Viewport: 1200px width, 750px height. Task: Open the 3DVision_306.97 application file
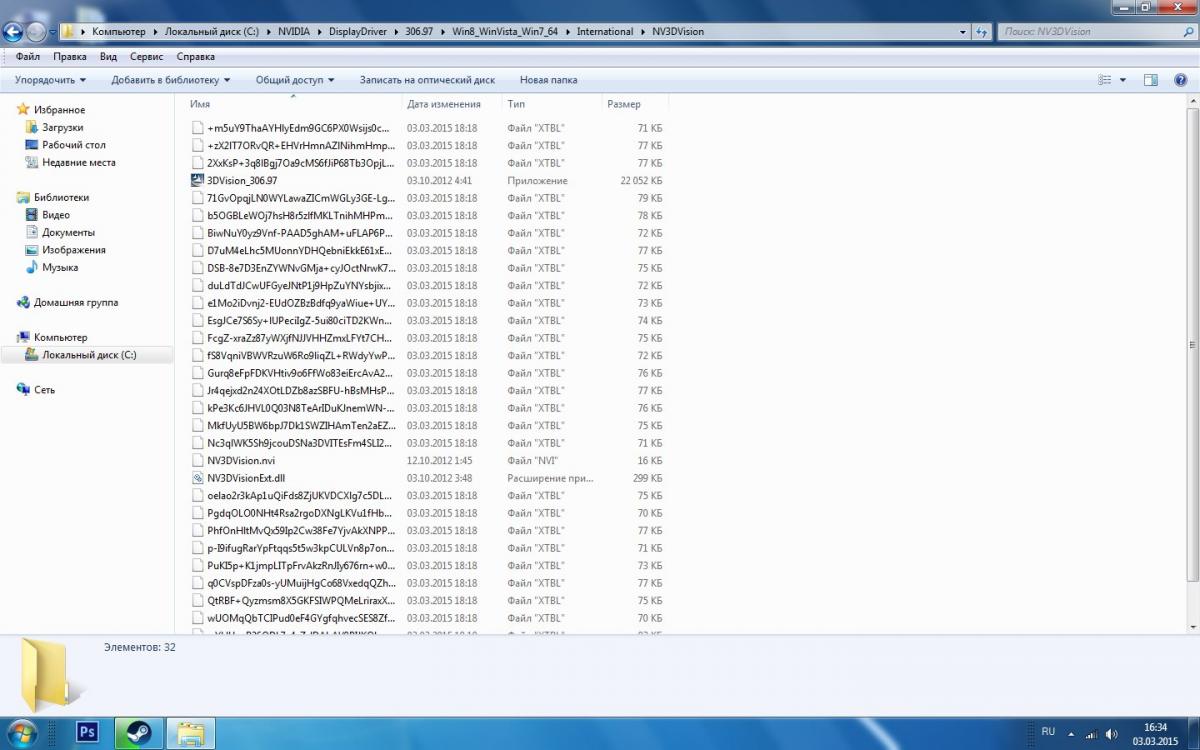(241, 181)
